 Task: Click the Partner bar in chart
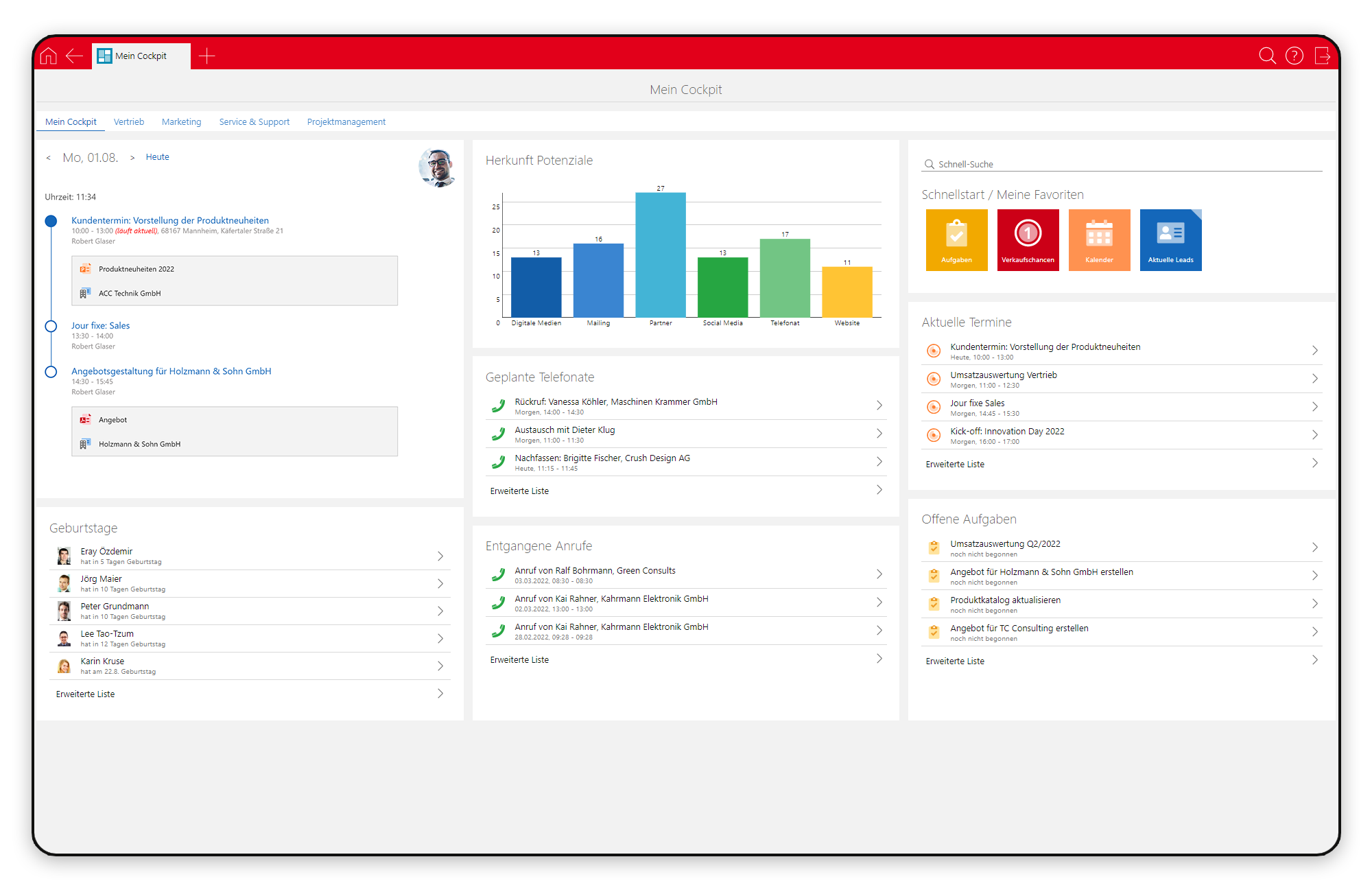pyautogui.click(x=660, y=254)
